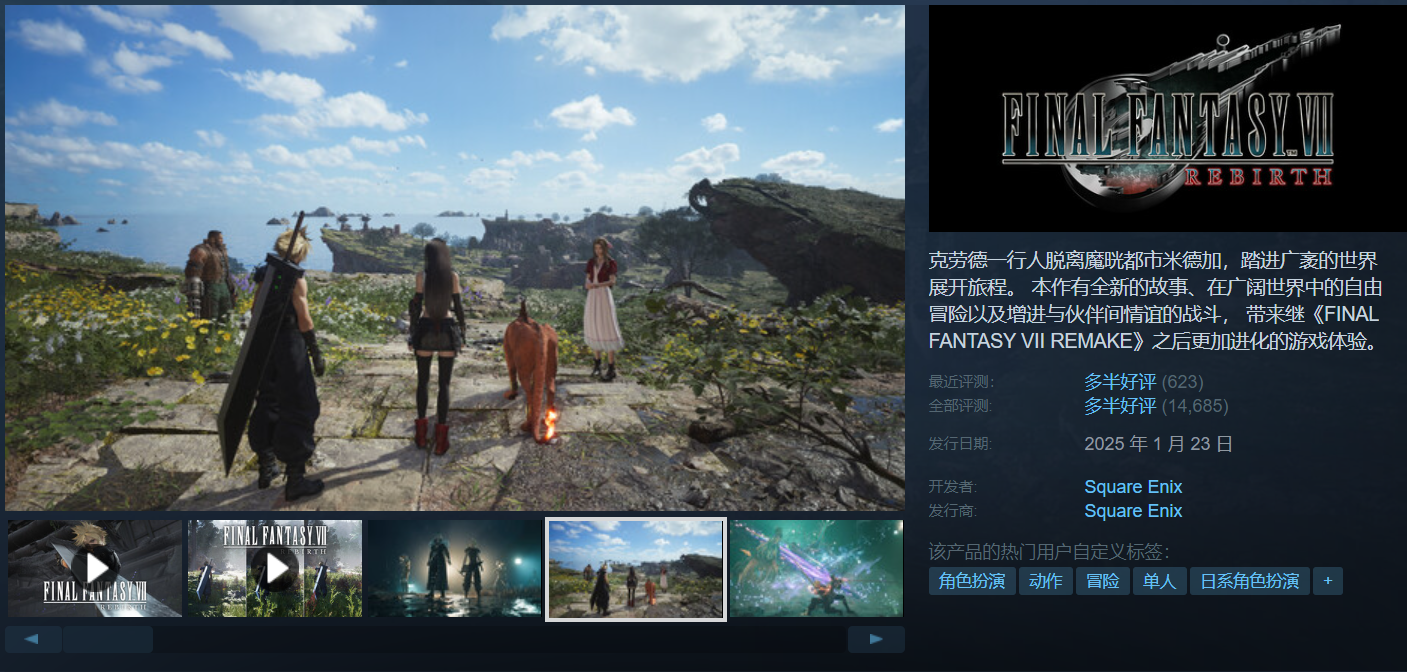The height and width of the screenshot is (672, 1407).
Task: Play the second Rebirth trailer thumbnail
Action: click(275, 568)
